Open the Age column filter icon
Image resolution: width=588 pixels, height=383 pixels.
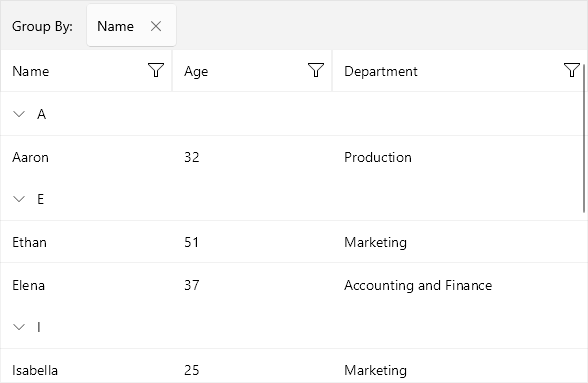[x=316, y=71]
